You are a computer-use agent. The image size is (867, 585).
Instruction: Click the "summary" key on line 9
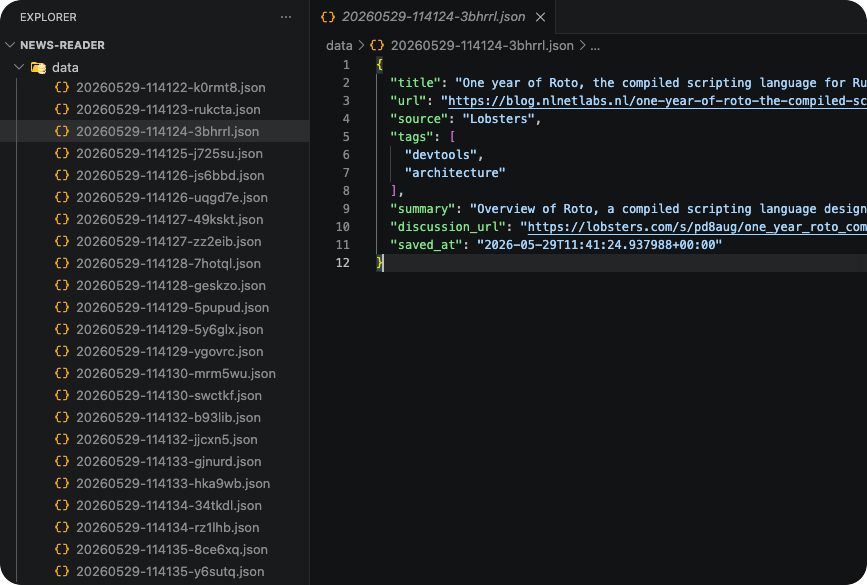[422, 208]
